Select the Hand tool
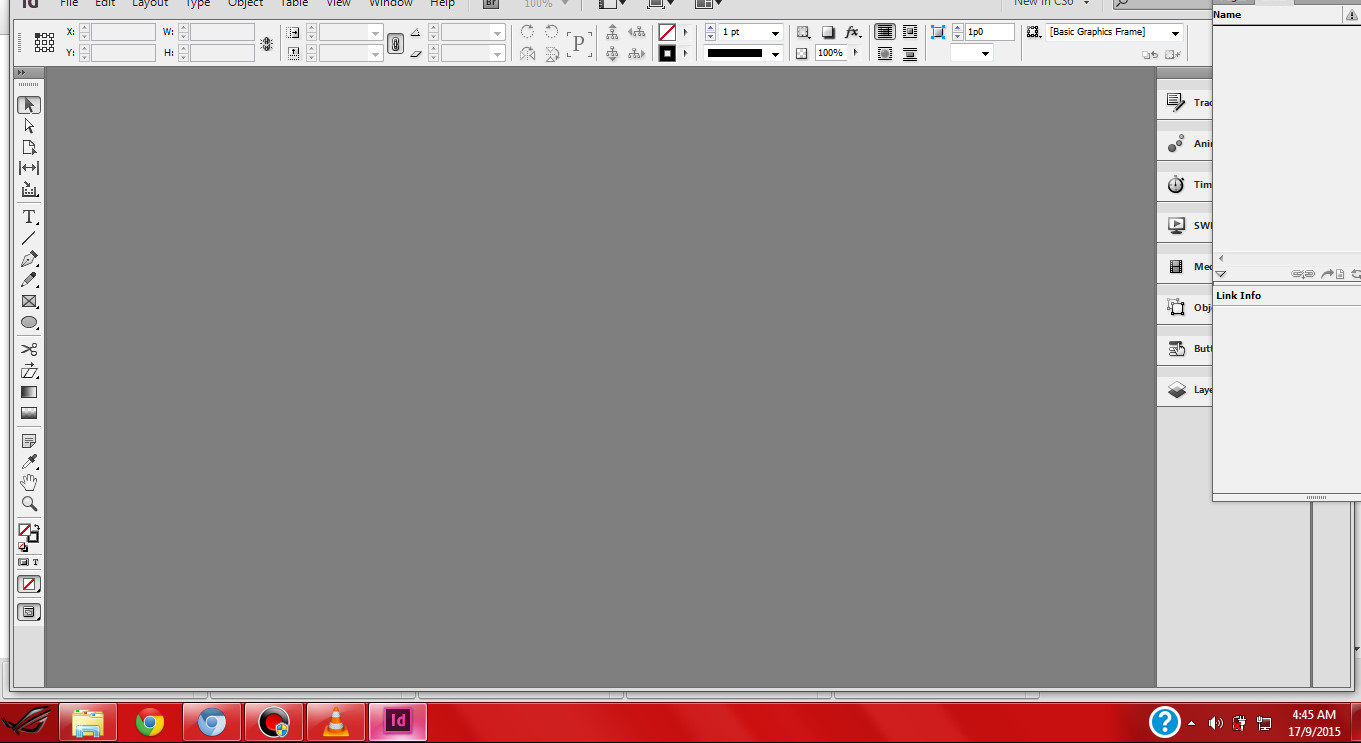The width and height of the screenshot is (1361, 743). 29,482
